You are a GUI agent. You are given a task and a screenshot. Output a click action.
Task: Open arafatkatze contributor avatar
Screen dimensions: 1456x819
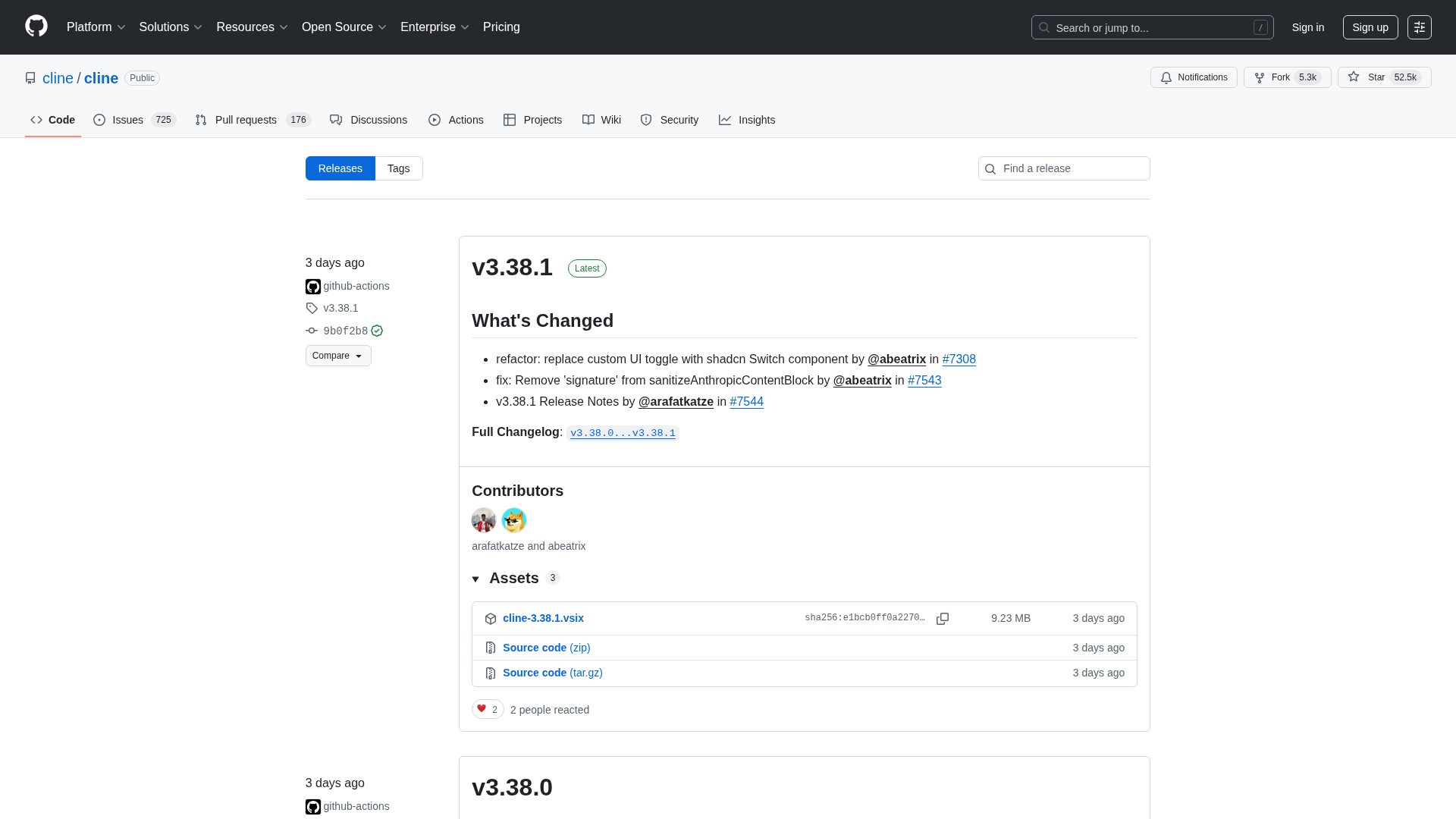(483, 520)
